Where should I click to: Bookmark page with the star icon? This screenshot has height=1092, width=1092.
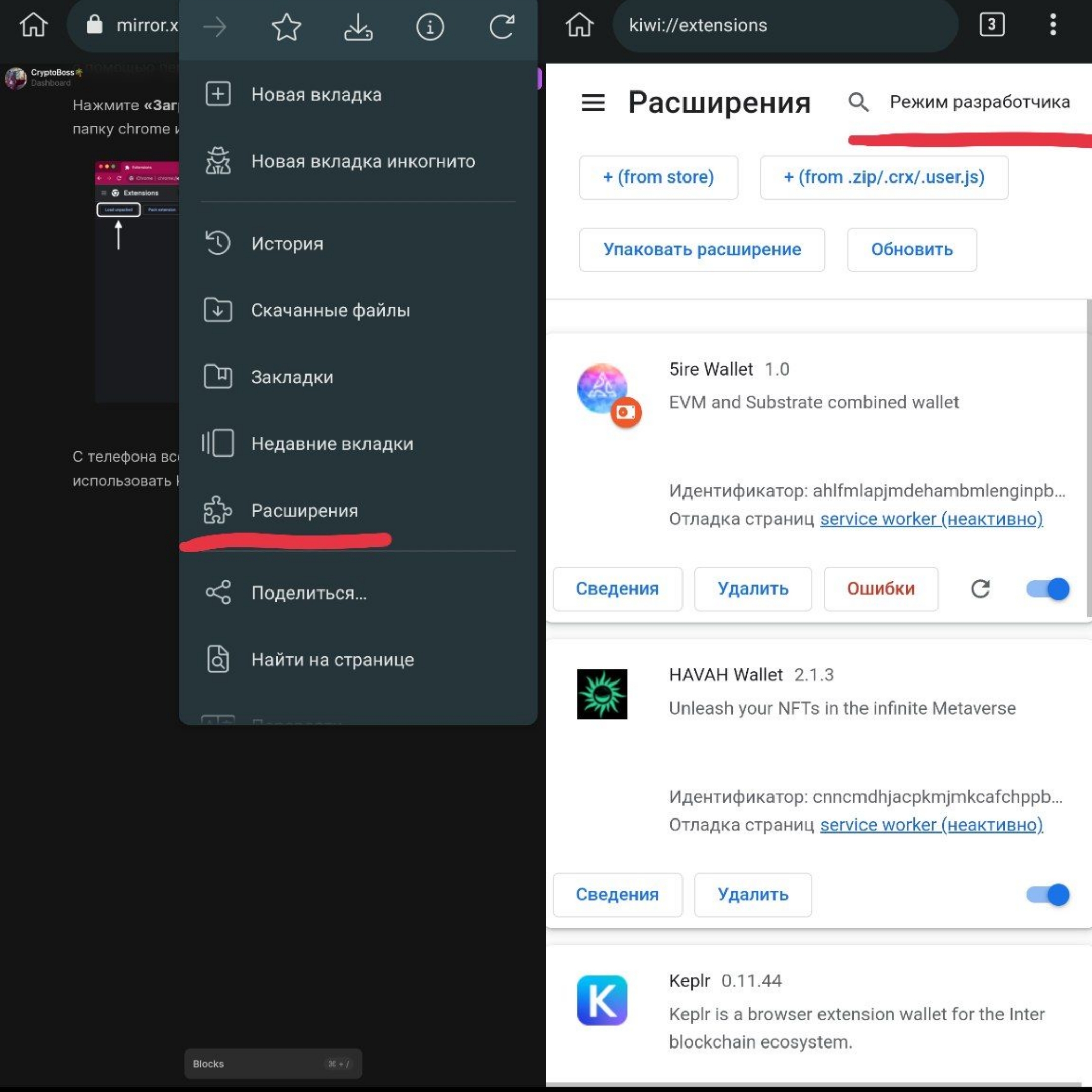(287, 27)
